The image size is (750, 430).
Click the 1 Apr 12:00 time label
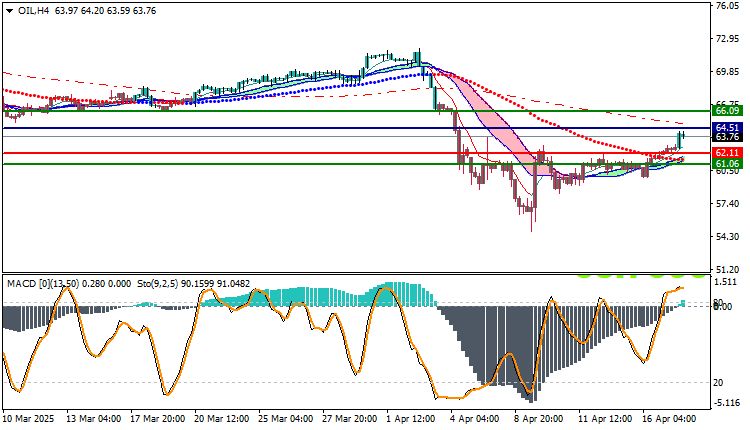tap(411, 419)
